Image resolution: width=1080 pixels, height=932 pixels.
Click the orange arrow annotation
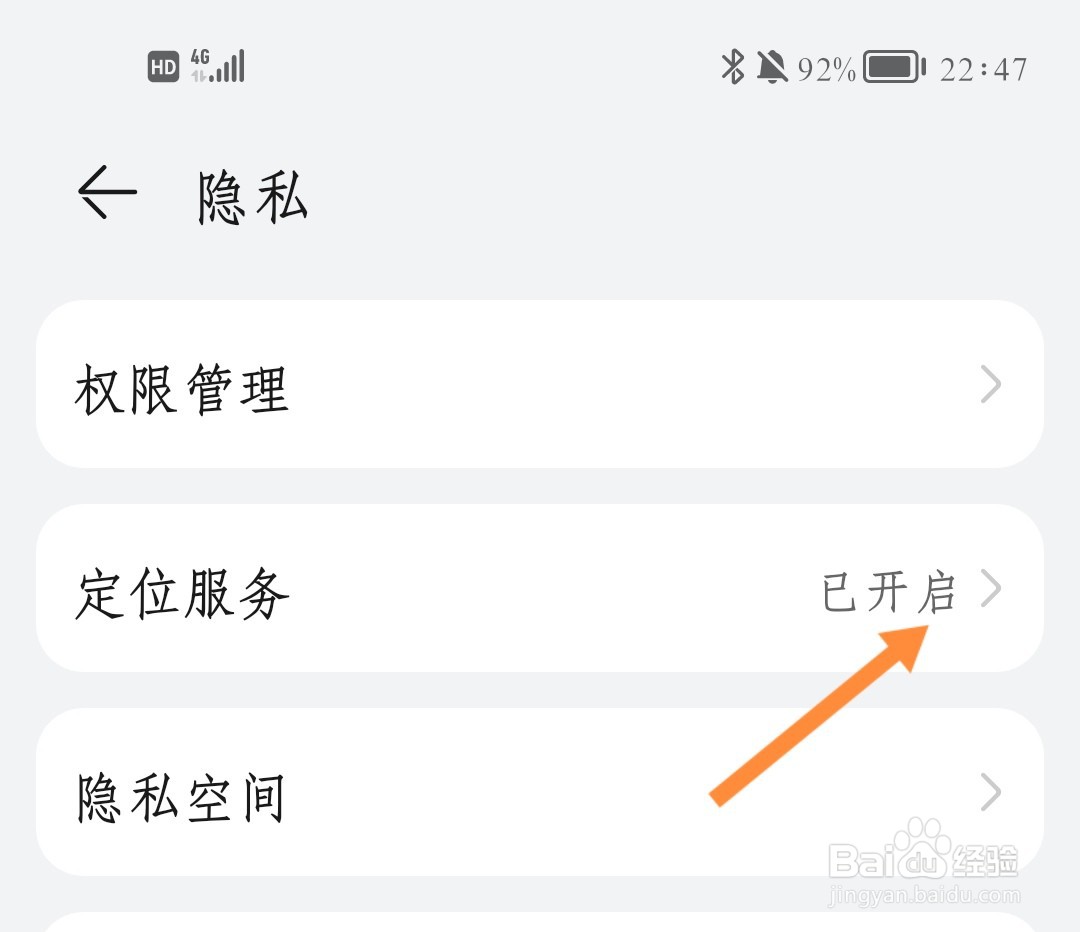(819, 716)
